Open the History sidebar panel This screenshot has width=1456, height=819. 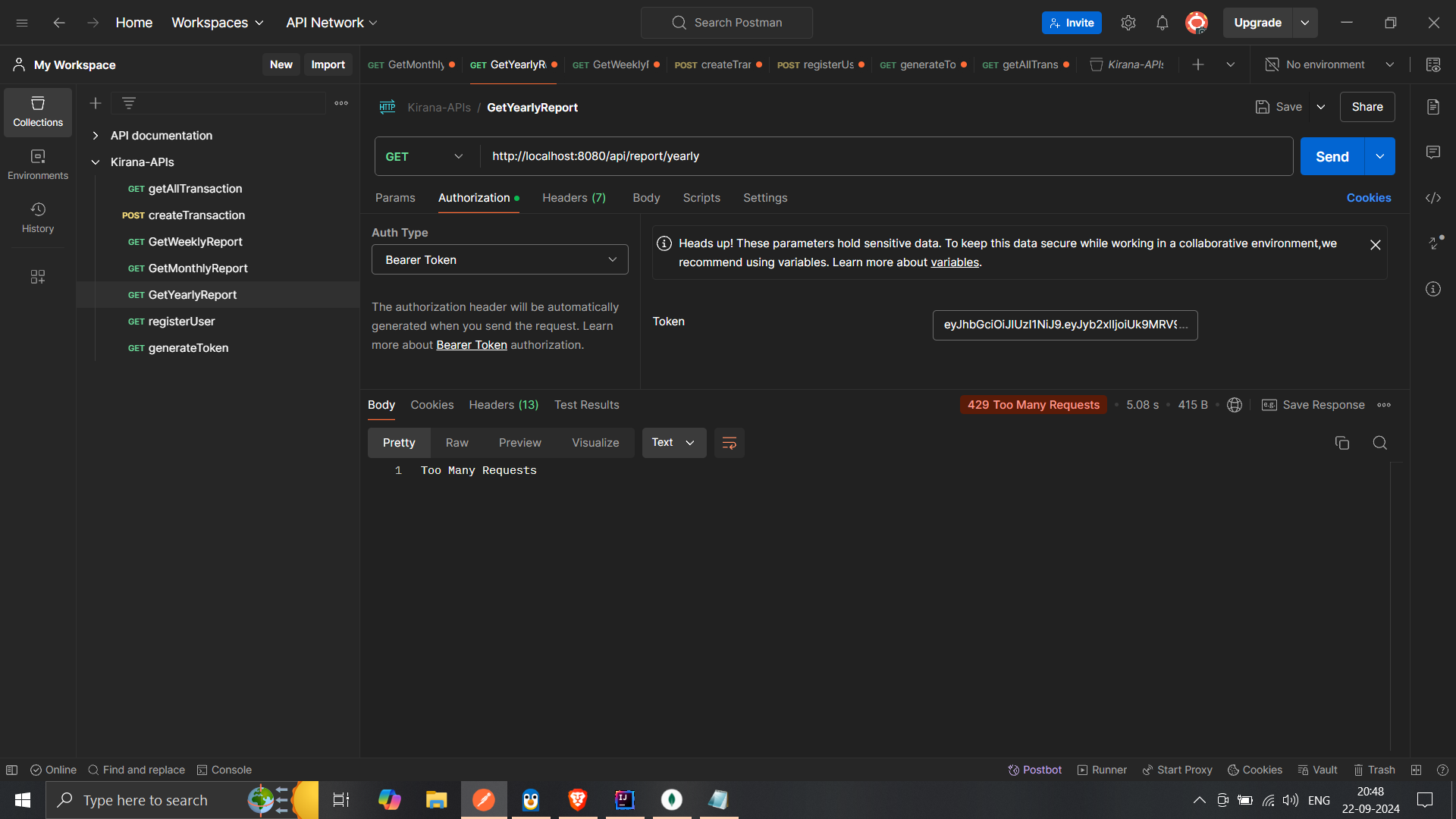[38, 217]
